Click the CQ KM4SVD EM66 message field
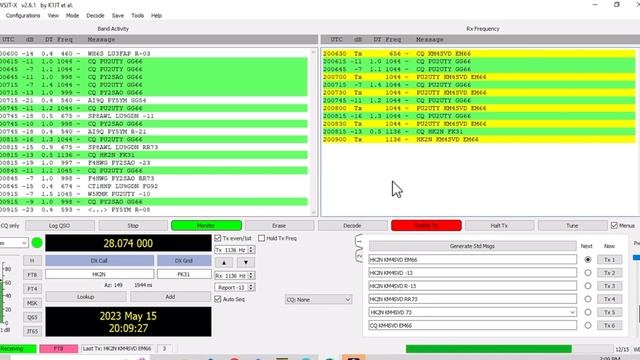This screenshot has height=360, width=640. 472,325
